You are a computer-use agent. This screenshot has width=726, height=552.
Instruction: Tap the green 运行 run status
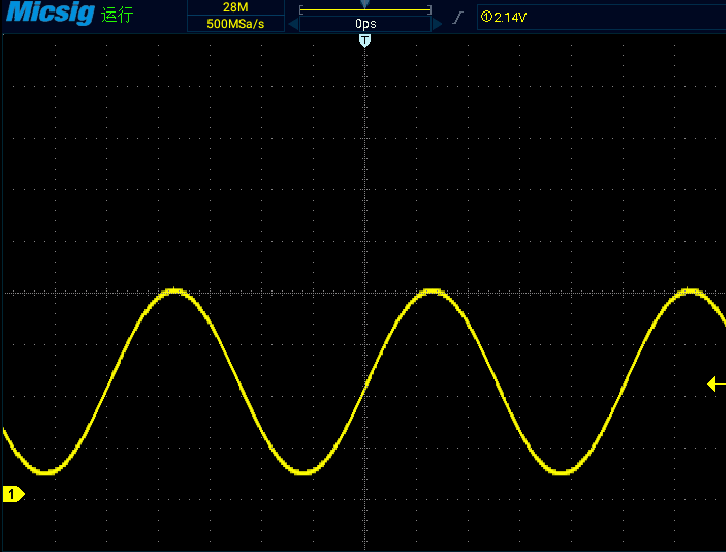(x=117, y=14)
